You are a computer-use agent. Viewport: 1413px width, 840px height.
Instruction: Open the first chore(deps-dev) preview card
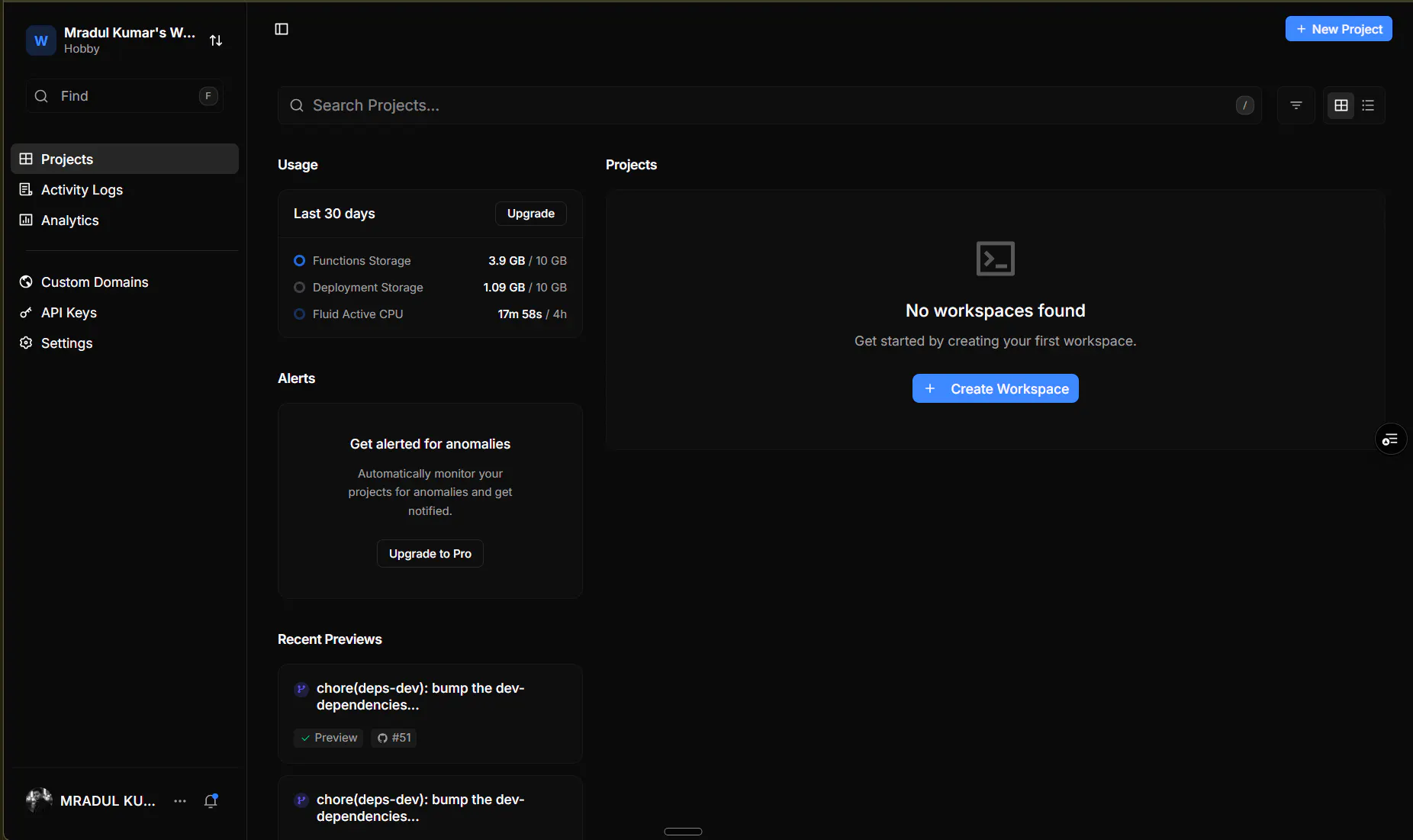430,713
